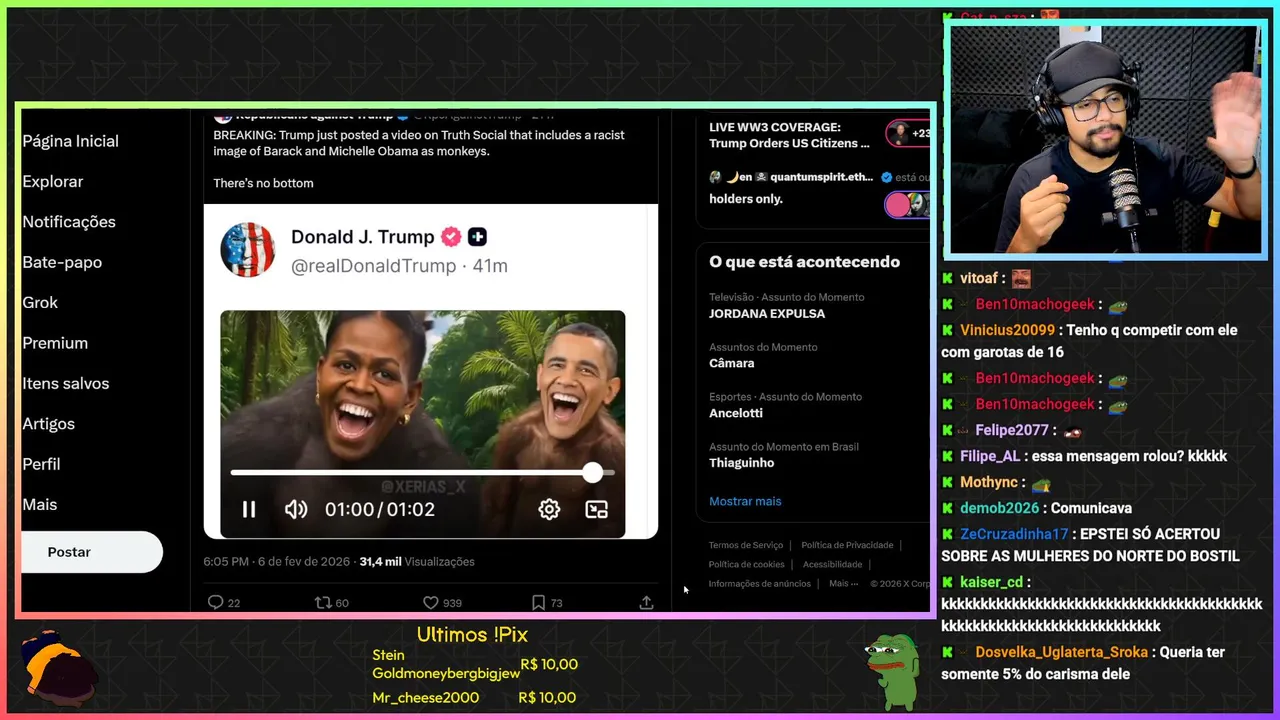Click the Postar button
Viewport: 1280px width, 720px height.
91,552
